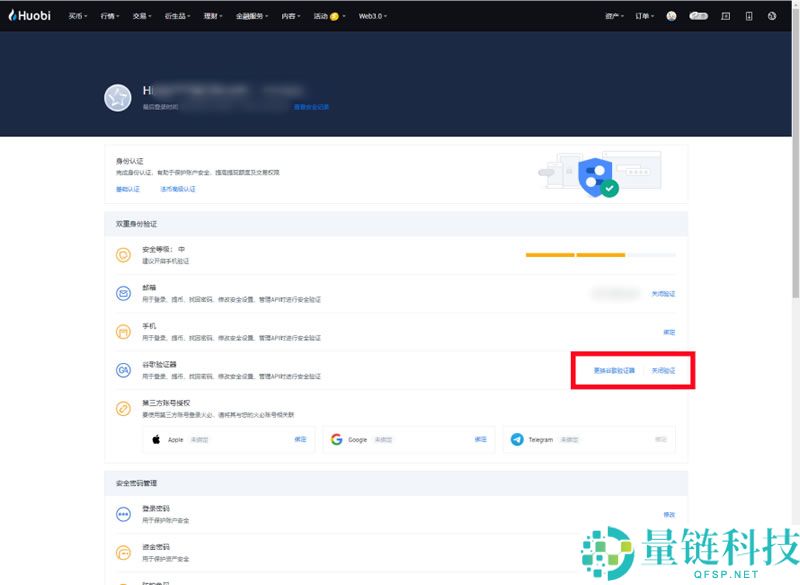
Task: Select the 交易 menu item
Action: [138, 15]
